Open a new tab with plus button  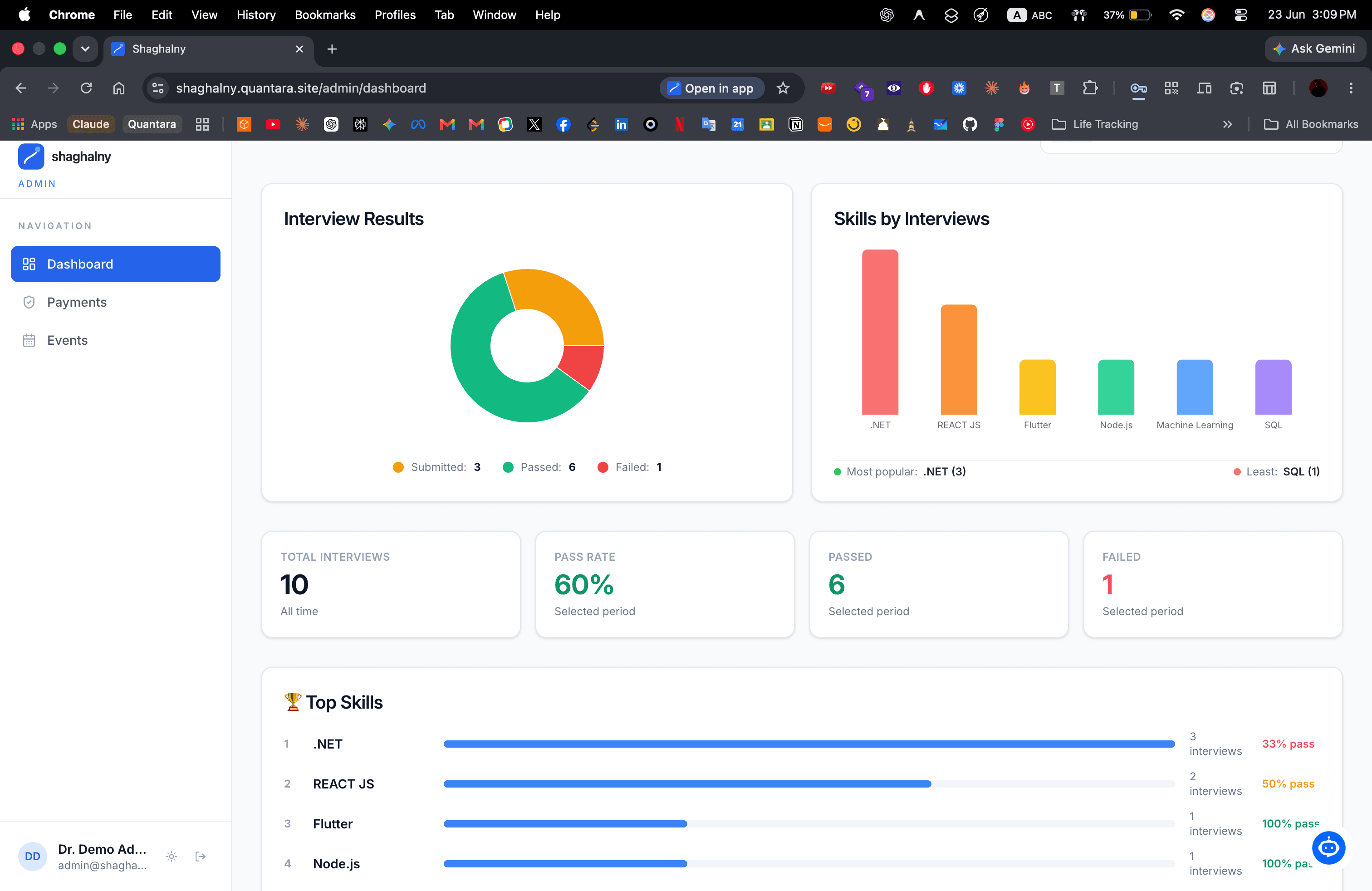[x=332, y=49]
